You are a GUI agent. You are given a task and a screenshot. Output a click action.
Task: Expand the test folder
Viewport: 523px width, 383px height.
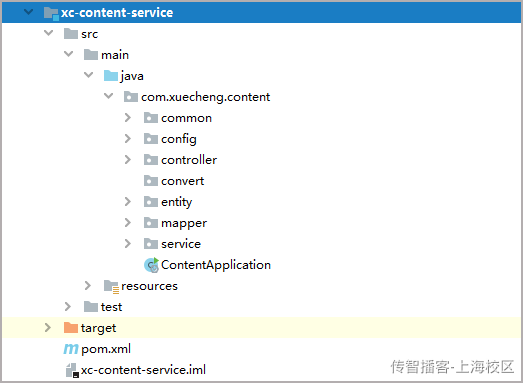[68, 307]
